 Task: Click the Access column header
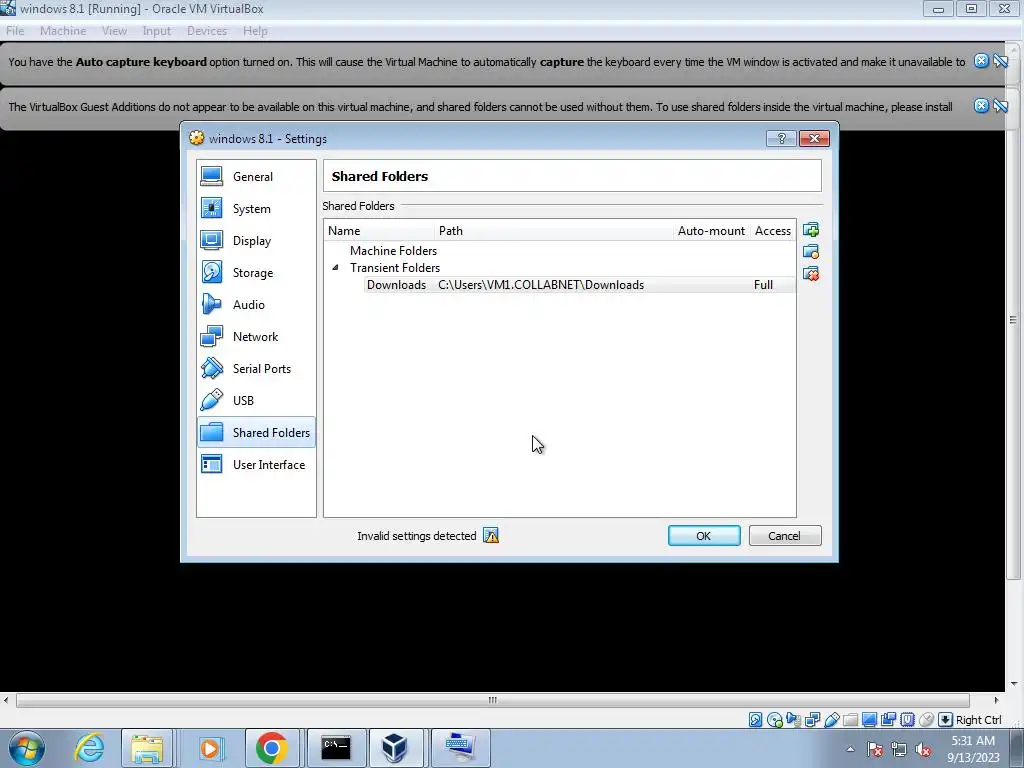773,231
